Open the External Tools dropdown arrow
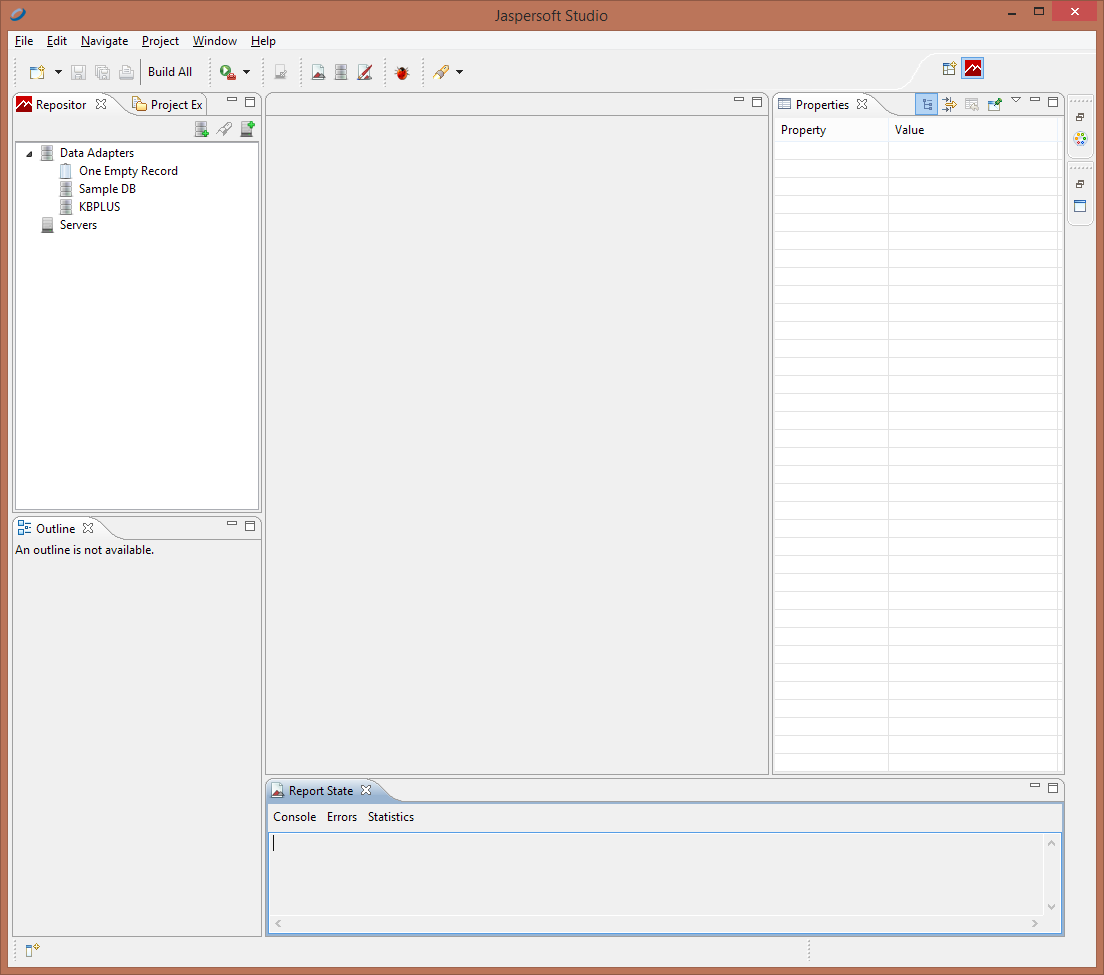Viewport: 1104px width, 975px height. tap(246, 72)
